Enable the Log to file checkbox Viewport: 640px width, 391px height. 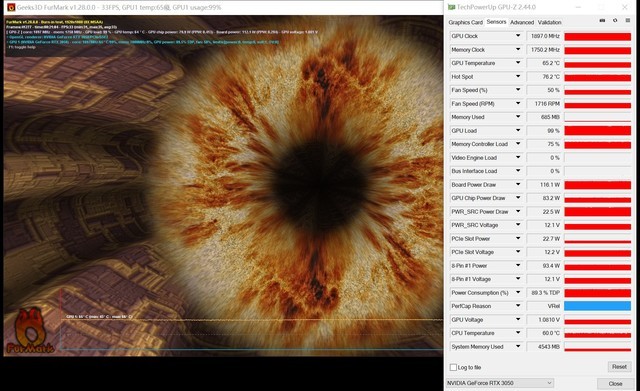click(453, 367)
